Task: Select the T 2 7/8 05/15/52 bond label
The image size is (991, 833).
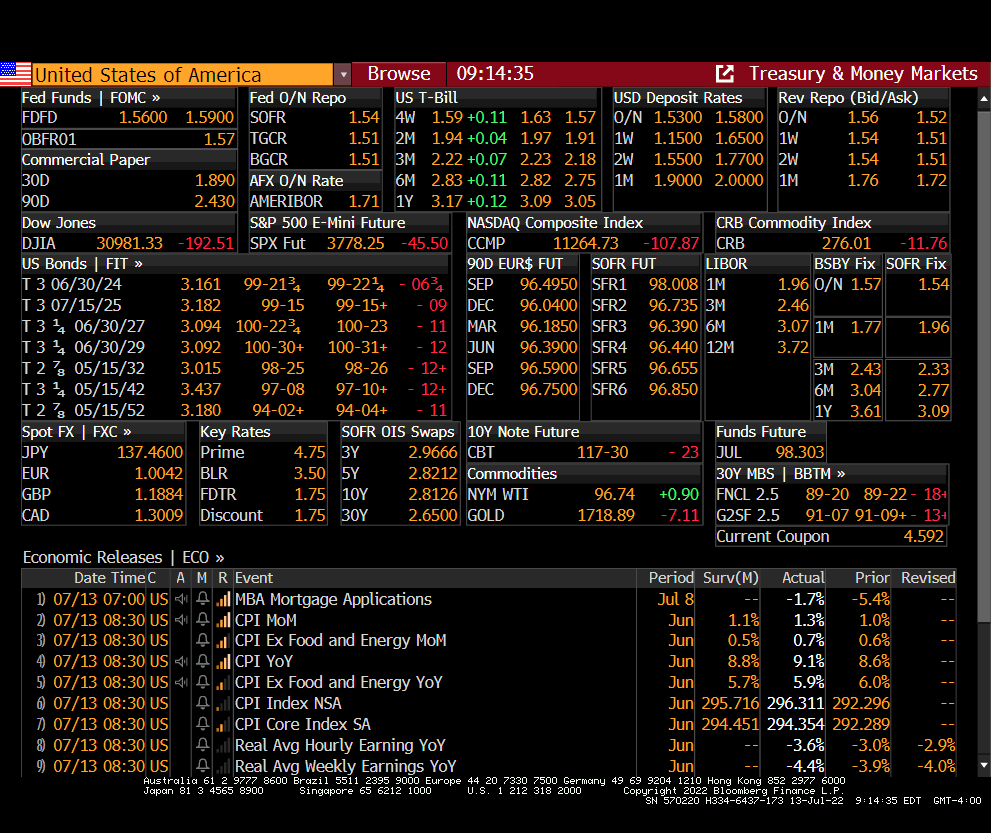Action: (83, 410)
